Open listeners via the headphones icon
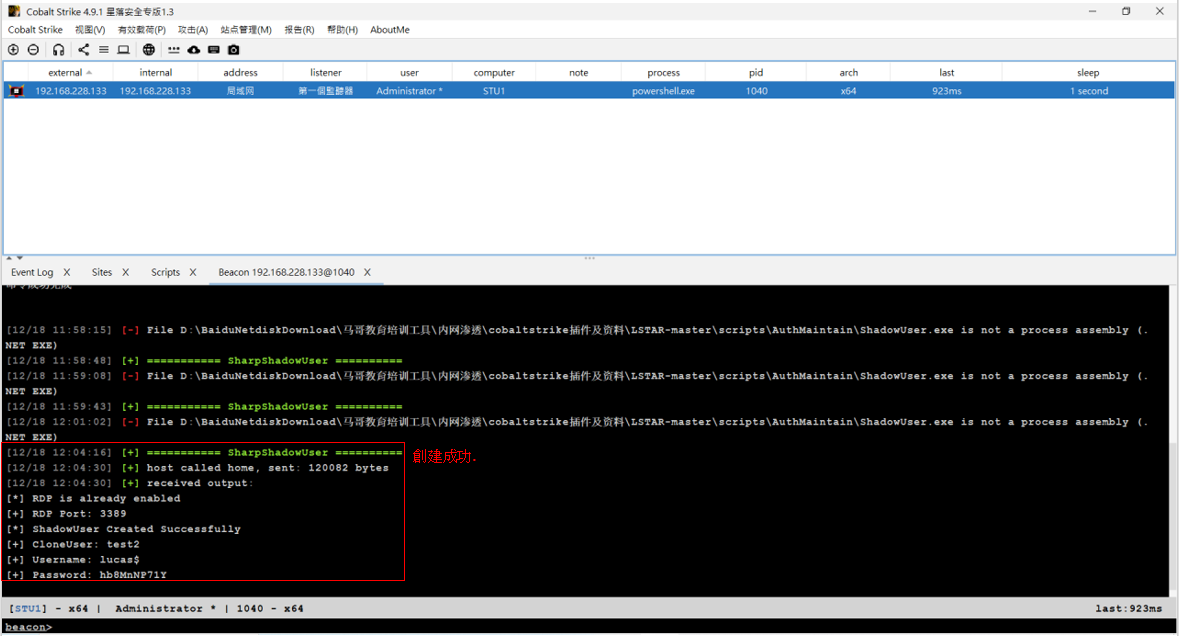Viewport: 1179px width, 636px height. tap(59, 50)
